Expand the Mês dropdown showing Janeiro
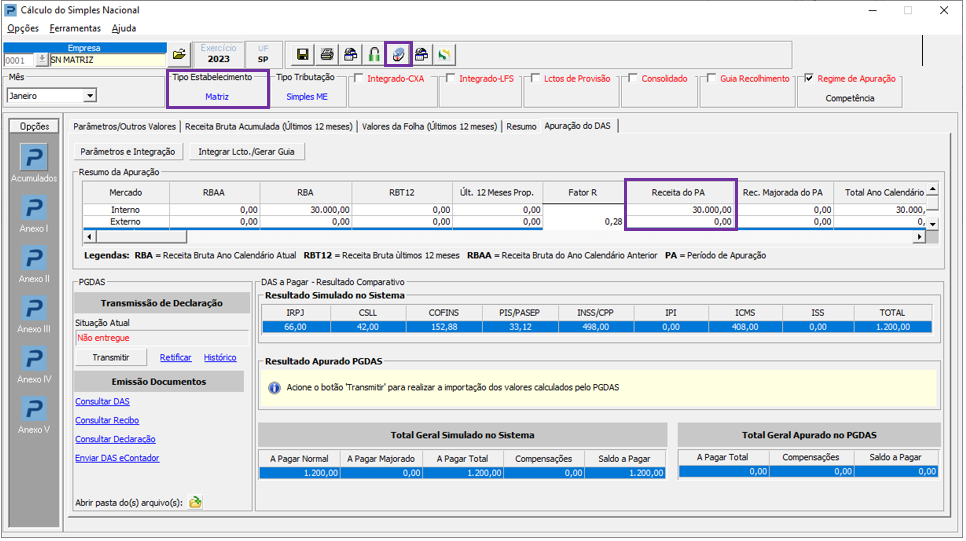 tap(90, 96)
